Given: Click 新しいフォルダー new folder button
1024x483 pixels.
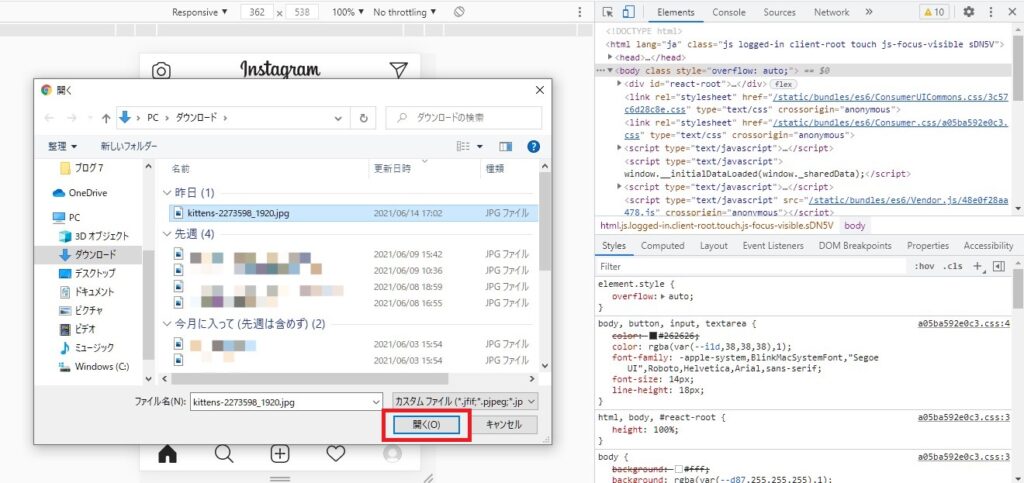Looking at the screenshot, I should tap(129, 147).
